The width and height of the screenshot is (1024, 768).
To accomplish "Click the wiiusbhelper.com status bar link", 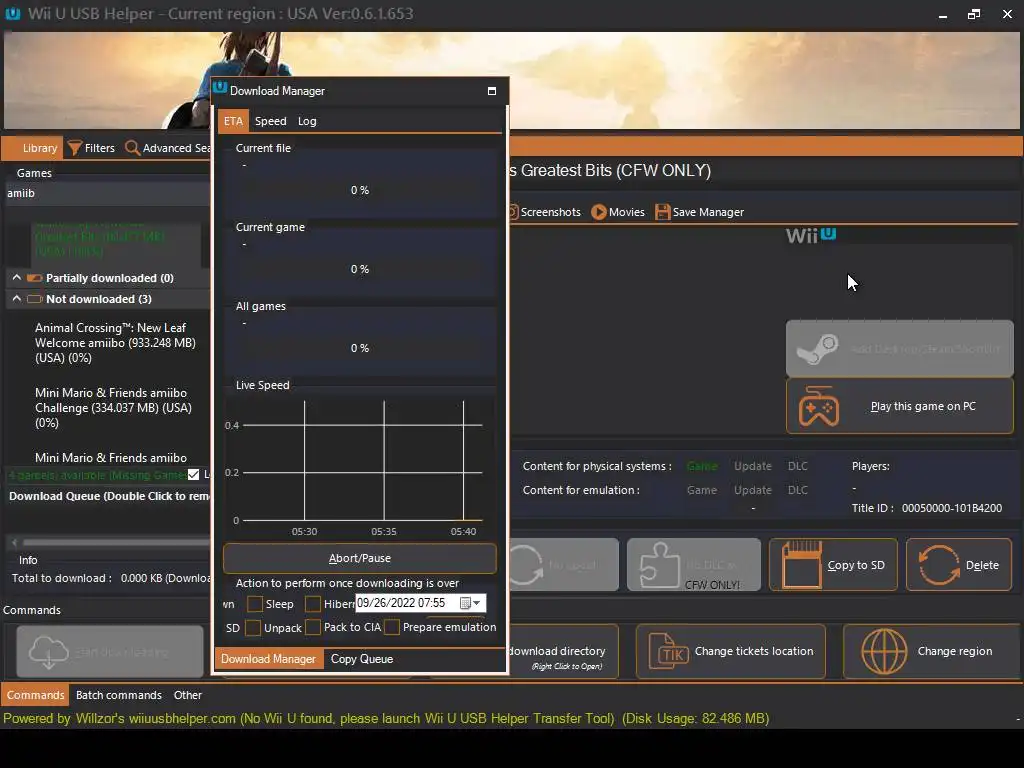I will [182, 718].
